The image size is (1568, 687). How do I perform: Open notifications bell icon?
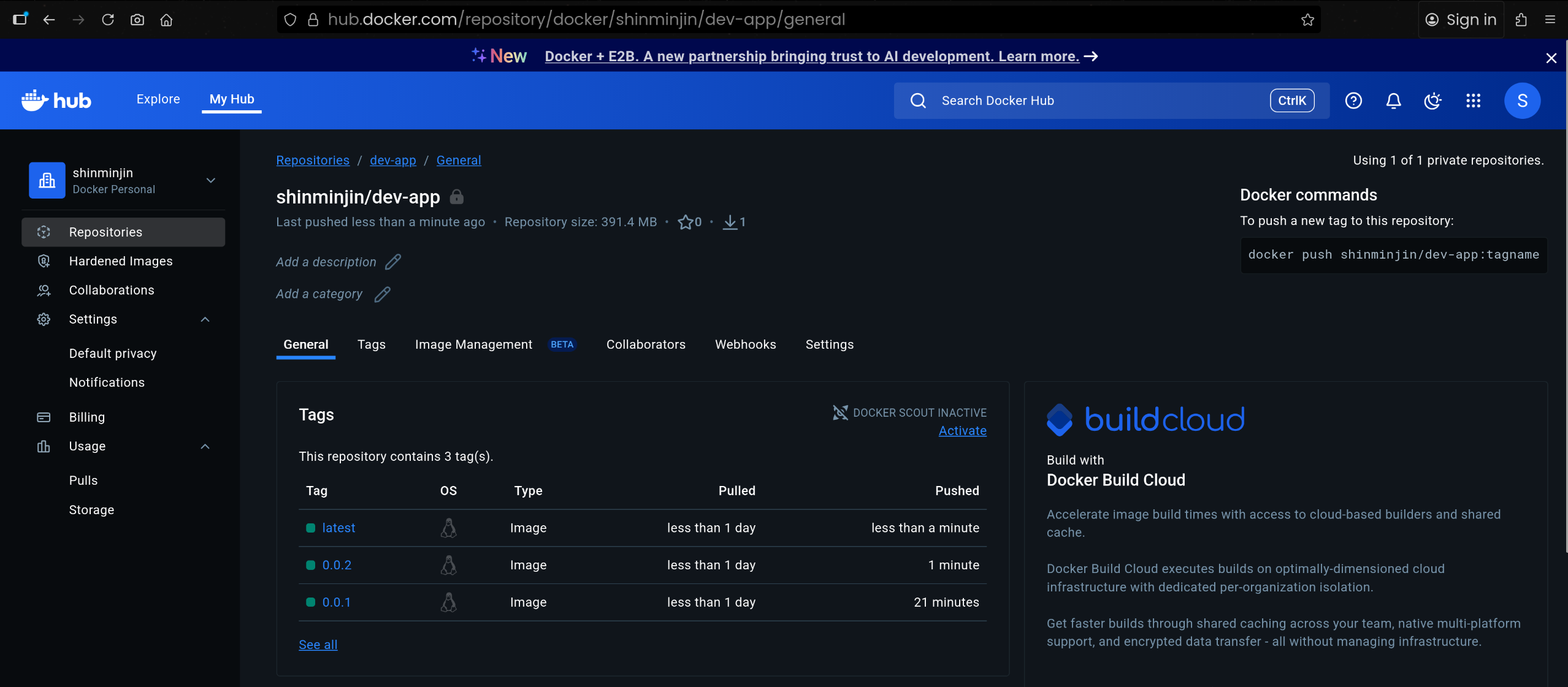click(1393, 101)
